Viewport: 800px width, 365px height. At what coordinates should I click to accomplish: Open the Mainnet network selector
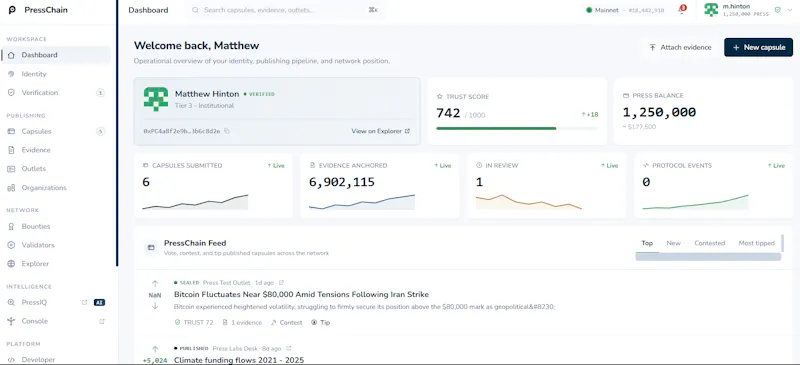[625, 10]
